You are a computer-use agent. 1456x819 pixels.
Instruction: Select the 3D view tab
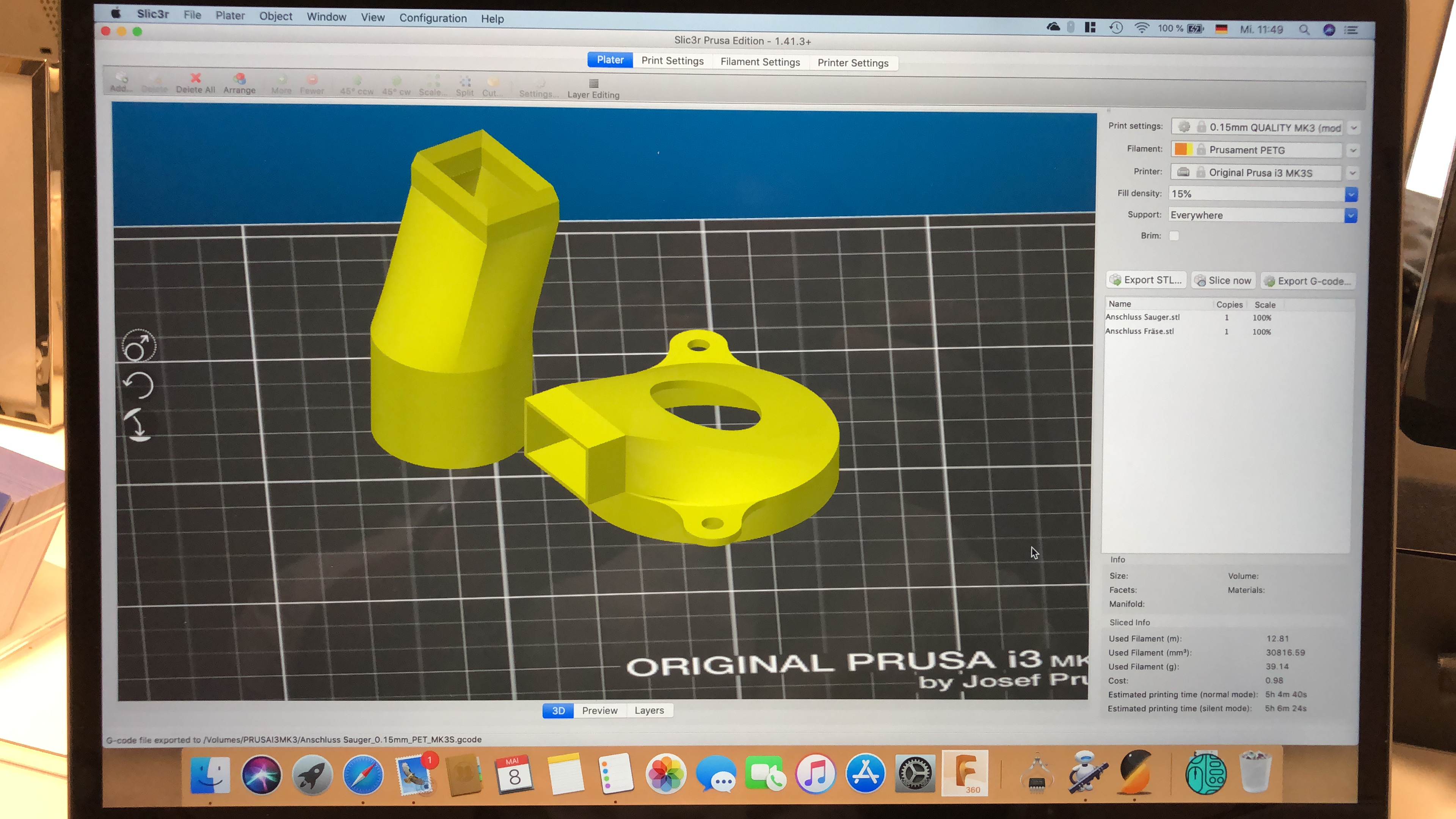click(x=558, y=711)
